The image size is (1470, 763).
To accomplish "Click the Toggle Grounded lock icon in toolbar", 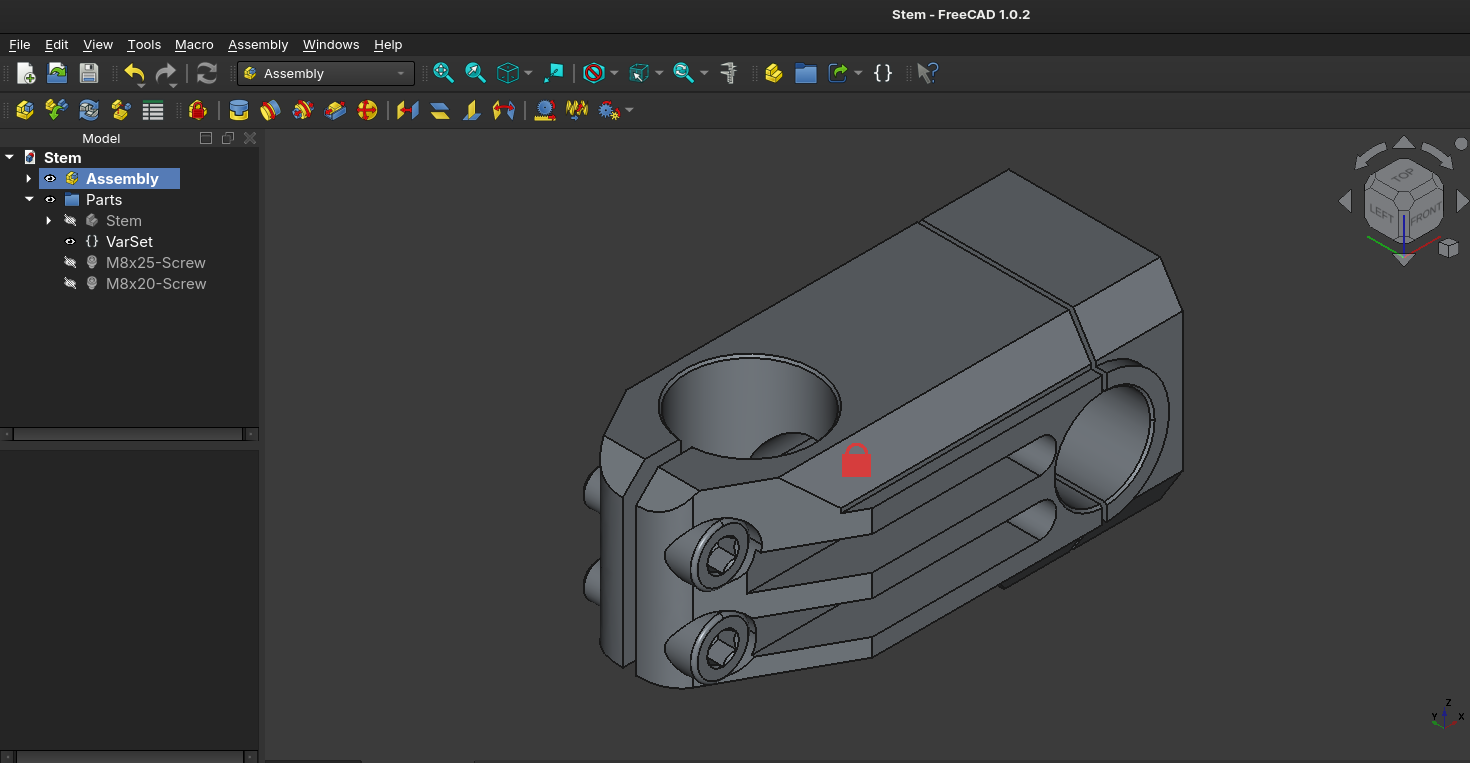I will pyautogui.click(x=198, y=110).
